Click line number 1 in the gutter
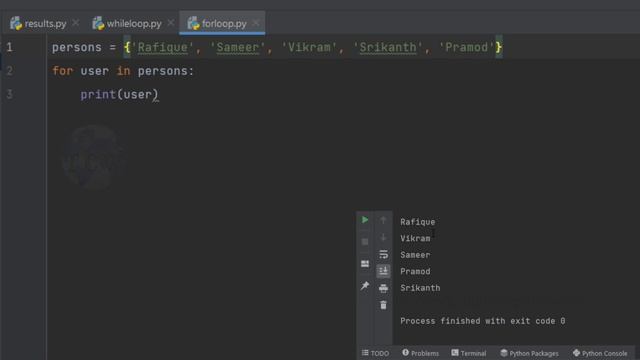Viewport: 640px width, 360px height. [x=9, y=47]
